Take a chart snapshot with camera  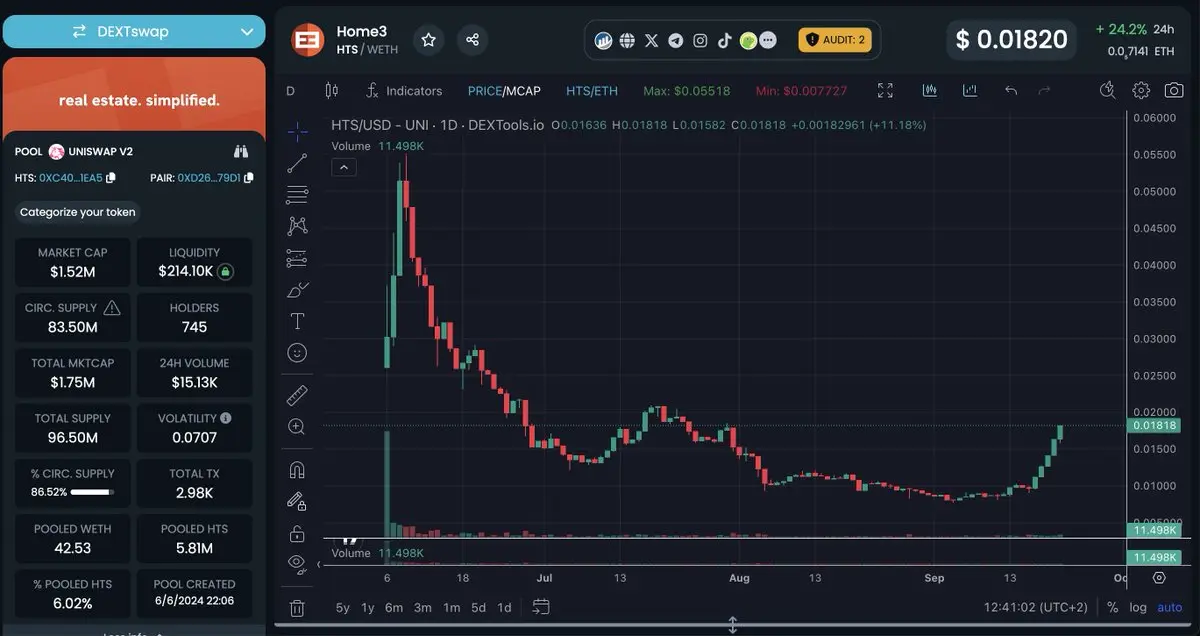[1174, 91]
